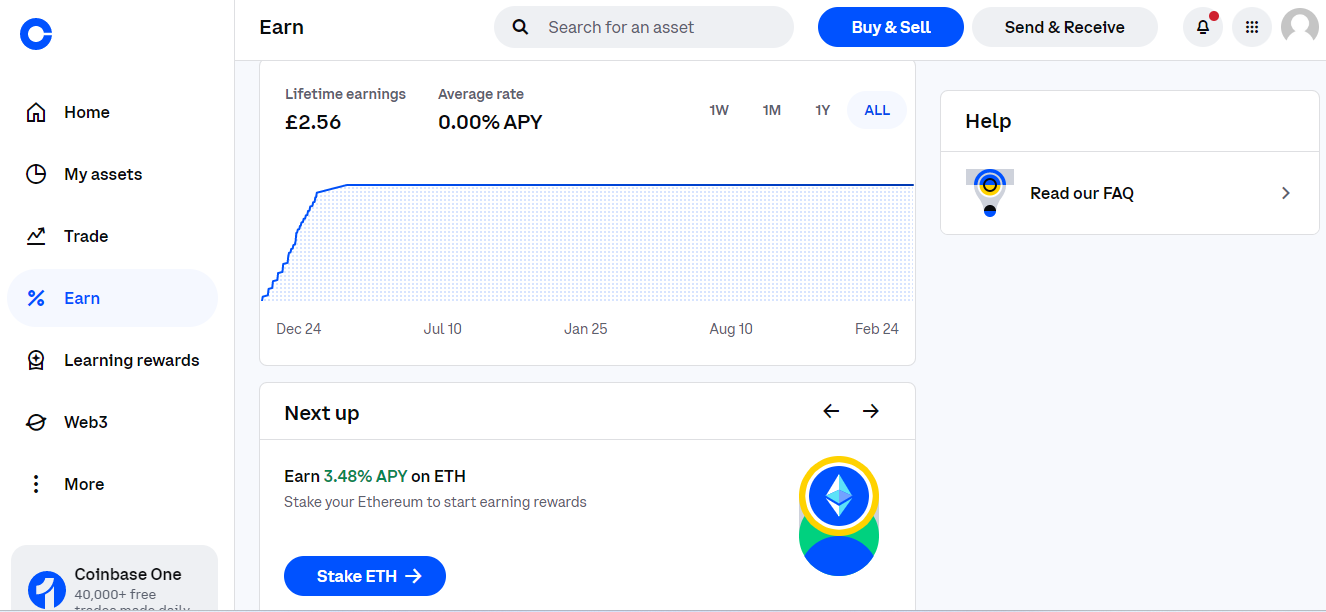Viewport: 1326px width, 612px height.
Task: Click the Stake ETH button
Action: coord(364,576)
